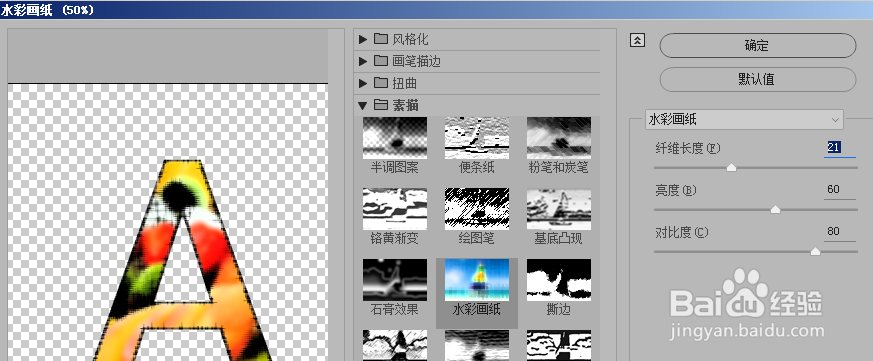Click the 画笔描边 folder icon

pyautogui.click(x=381, y=61)
